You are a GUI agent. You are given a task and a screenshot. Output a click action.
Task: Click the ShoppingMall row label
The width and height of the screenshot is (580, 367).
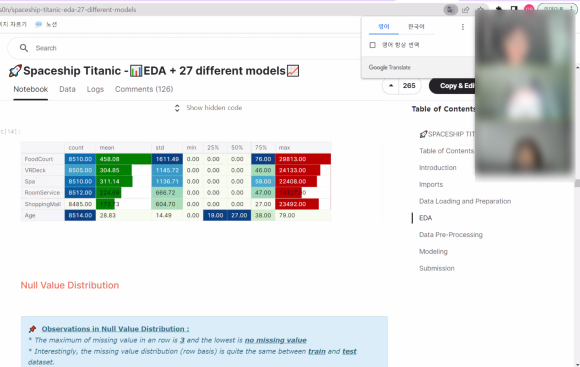coord(43,204)
